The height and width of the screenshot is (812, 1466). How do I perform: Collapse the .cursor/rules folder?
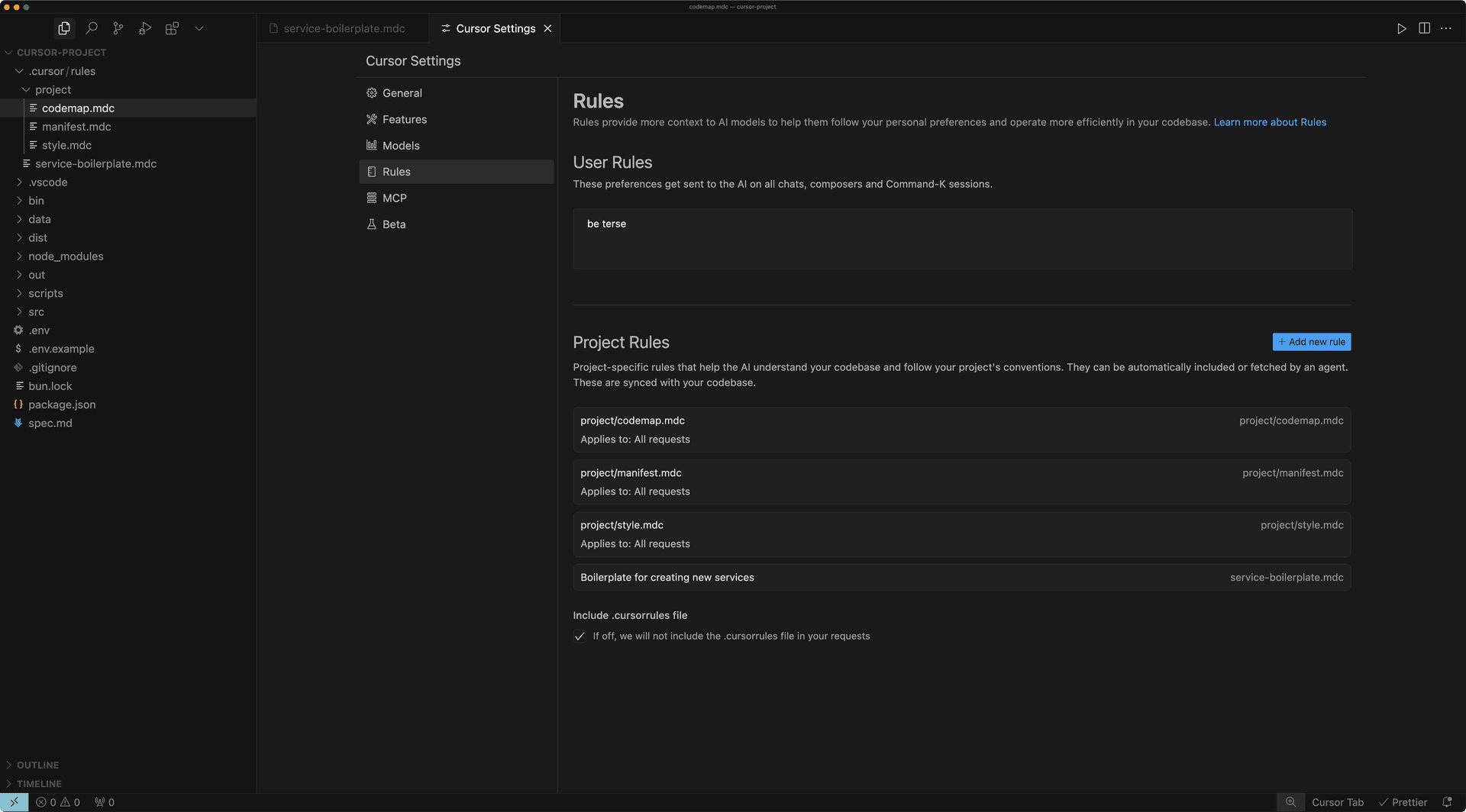point(128,71)
